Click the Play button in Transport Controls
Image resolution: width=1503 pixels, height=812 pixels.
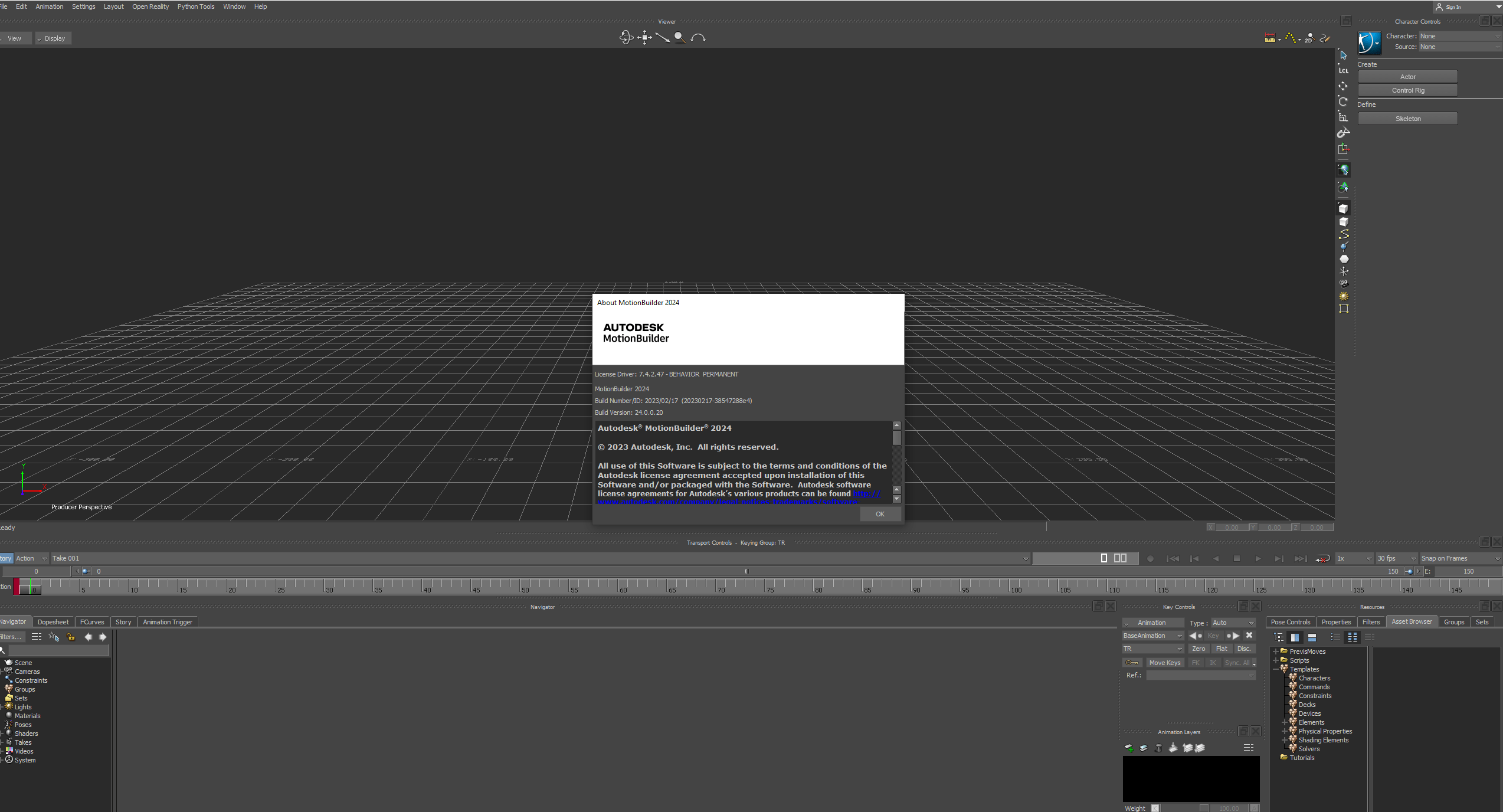click(1258, 558)
